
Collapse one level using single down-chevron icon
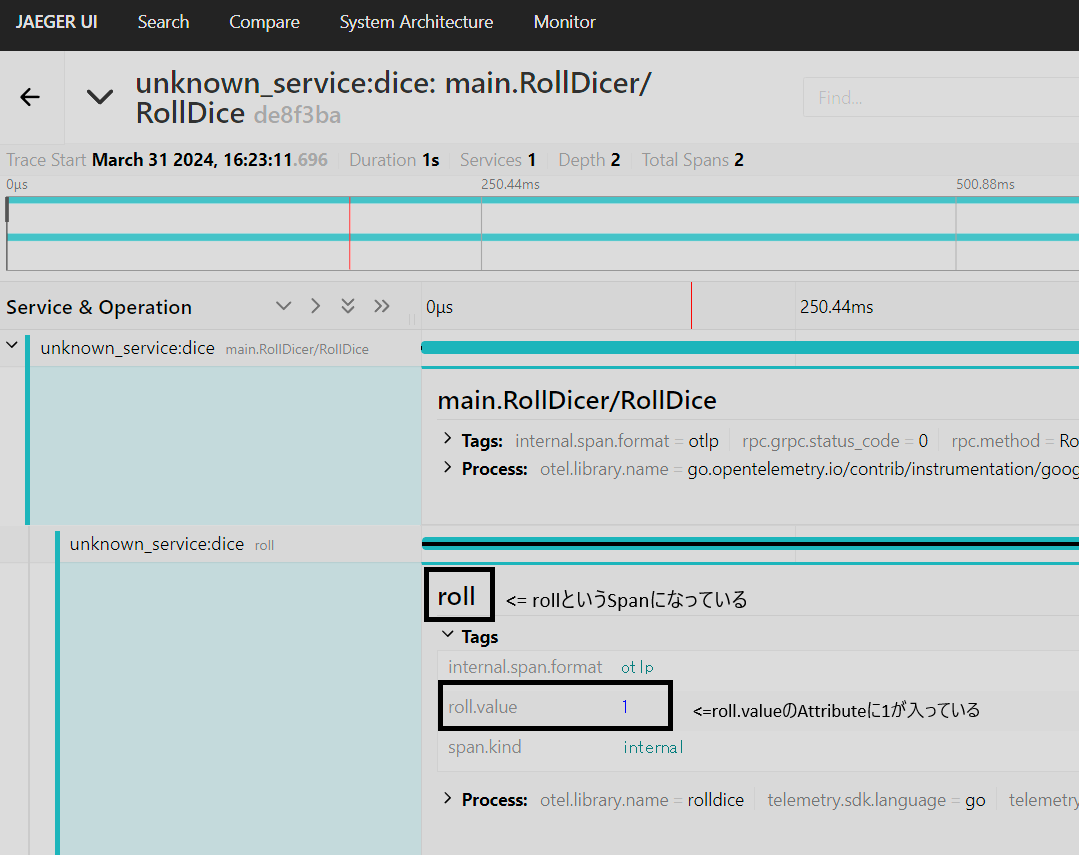click(x=283, y=306)
